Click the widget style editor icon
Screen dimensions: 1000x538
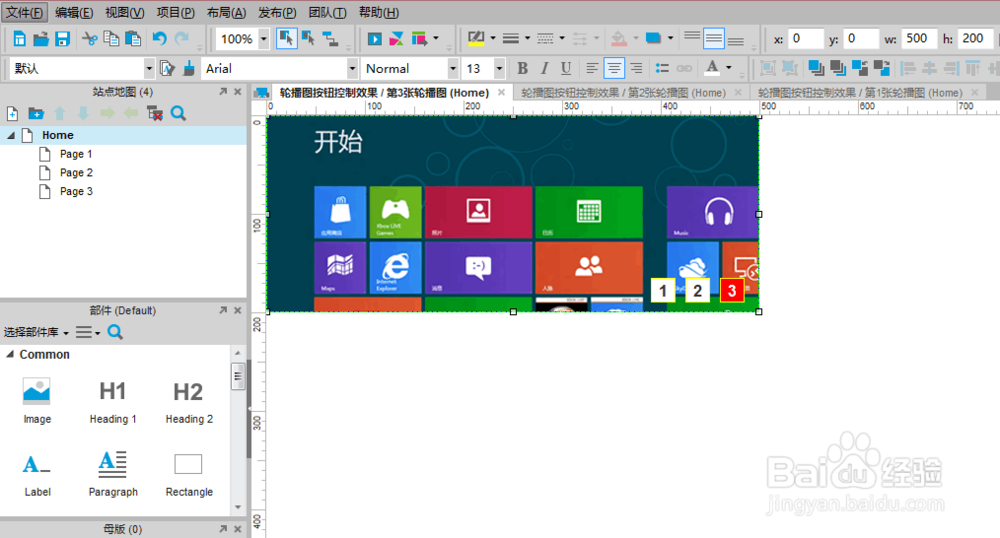(x=167, y=68)
